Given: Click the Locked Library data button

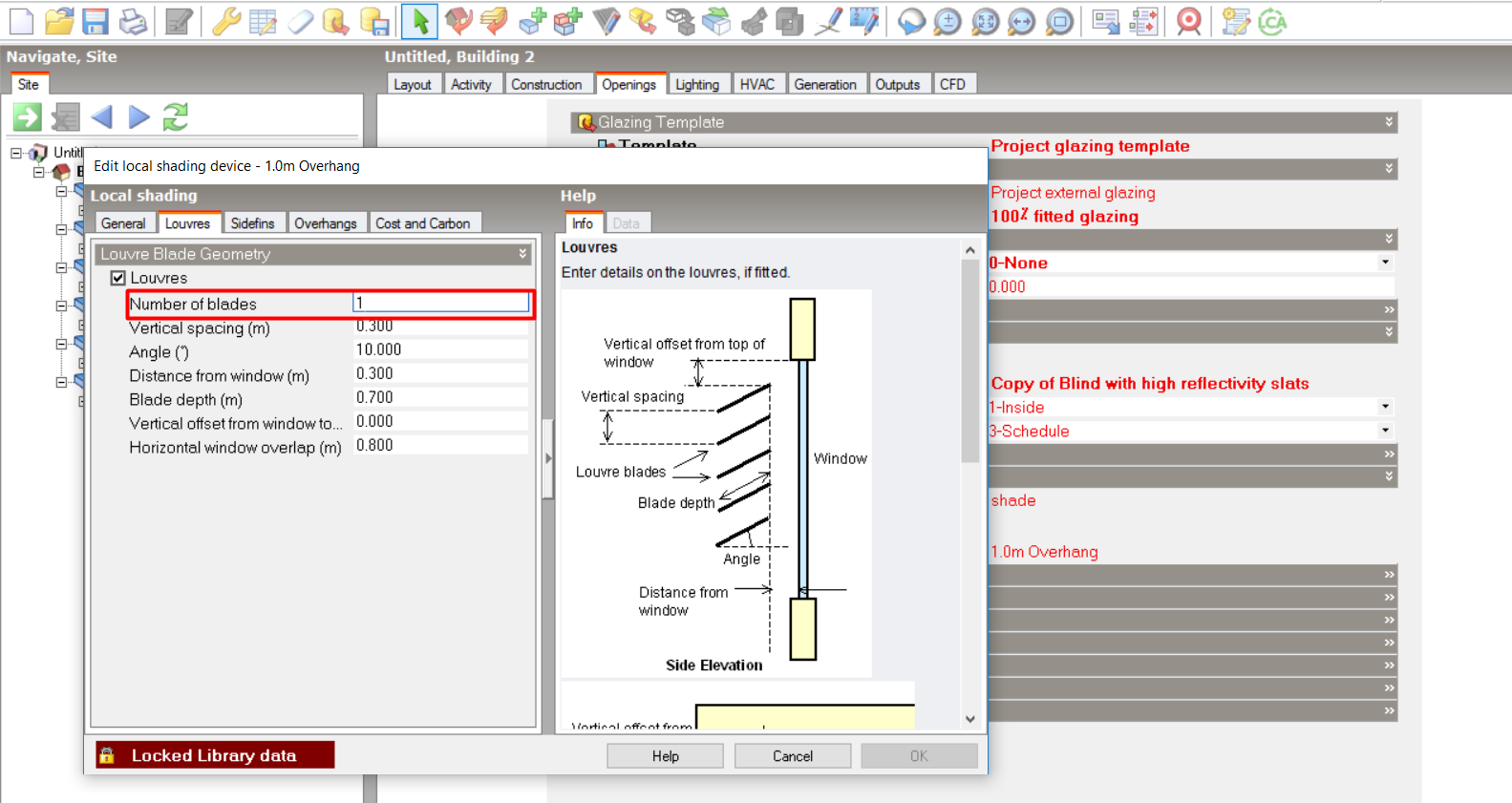Looking at the screenshot, I should coord(215,755).
